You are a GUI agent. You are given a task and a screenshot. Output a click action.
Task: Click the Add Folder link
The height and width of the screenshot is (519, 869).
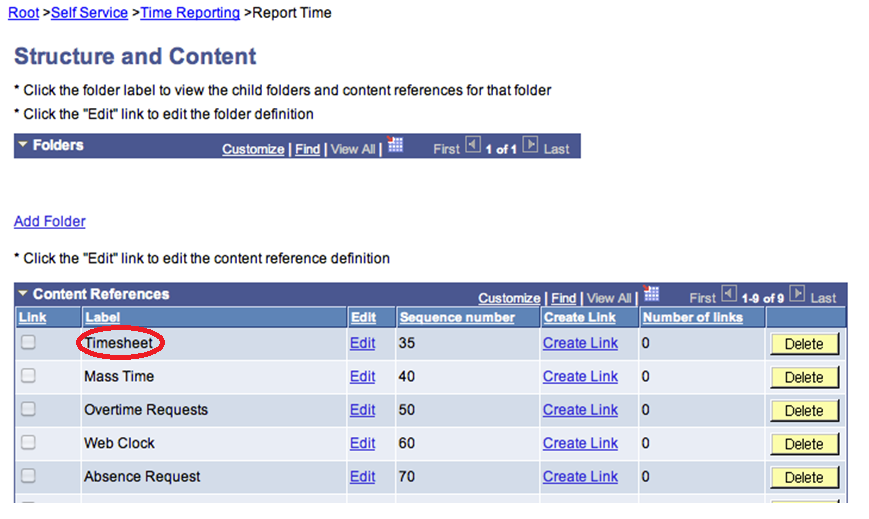point(50,221)
